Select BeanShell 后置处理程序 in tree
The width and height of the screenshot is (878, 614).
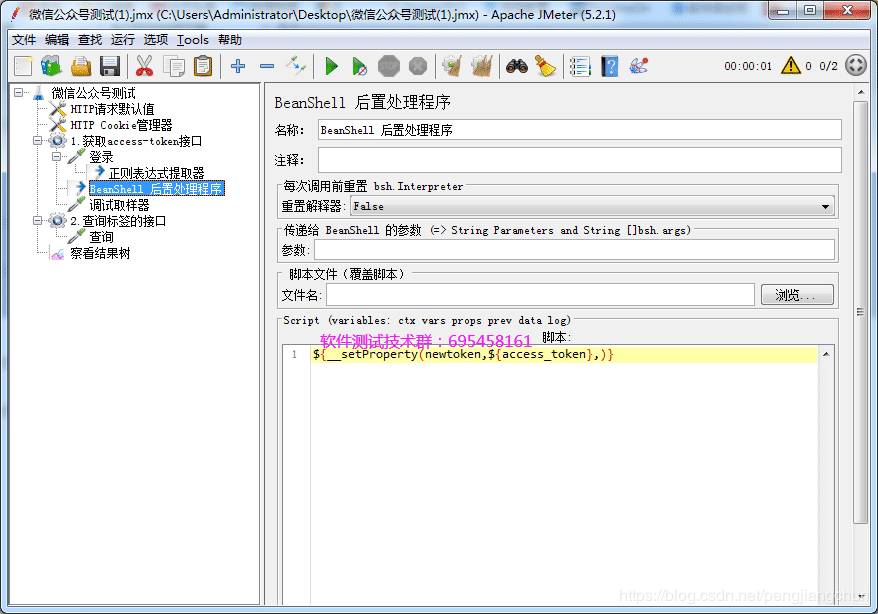156,189
